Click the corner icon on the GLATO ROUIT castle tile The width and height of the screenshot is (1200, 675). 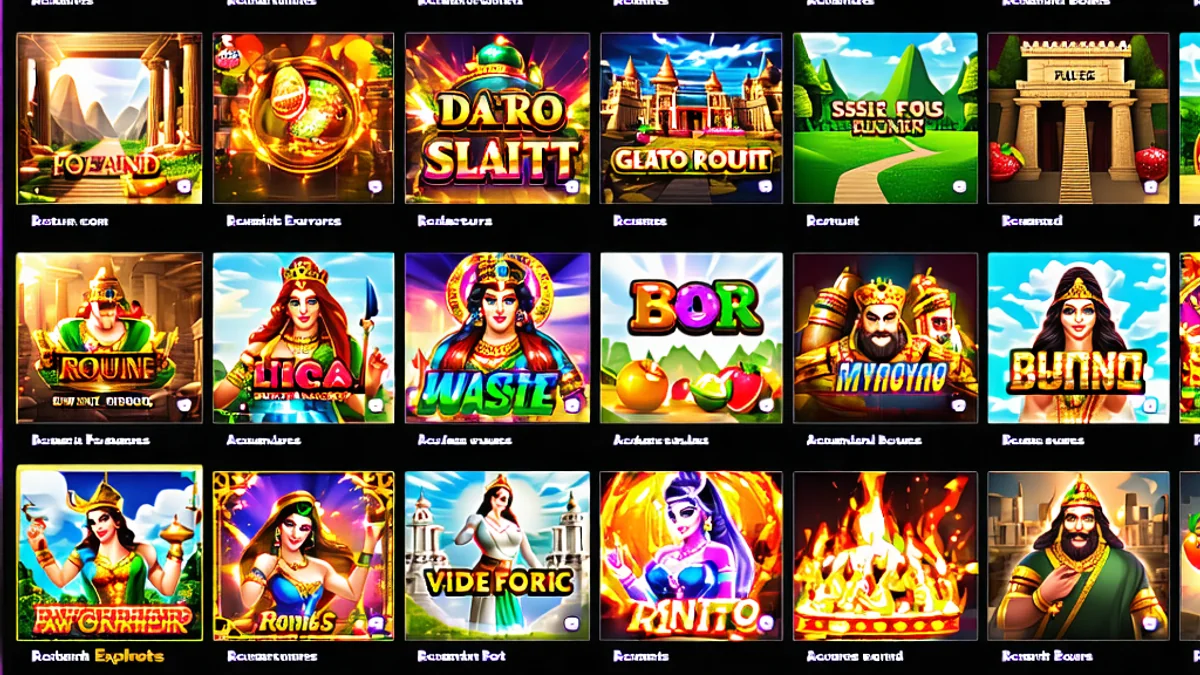pos(766,186)
